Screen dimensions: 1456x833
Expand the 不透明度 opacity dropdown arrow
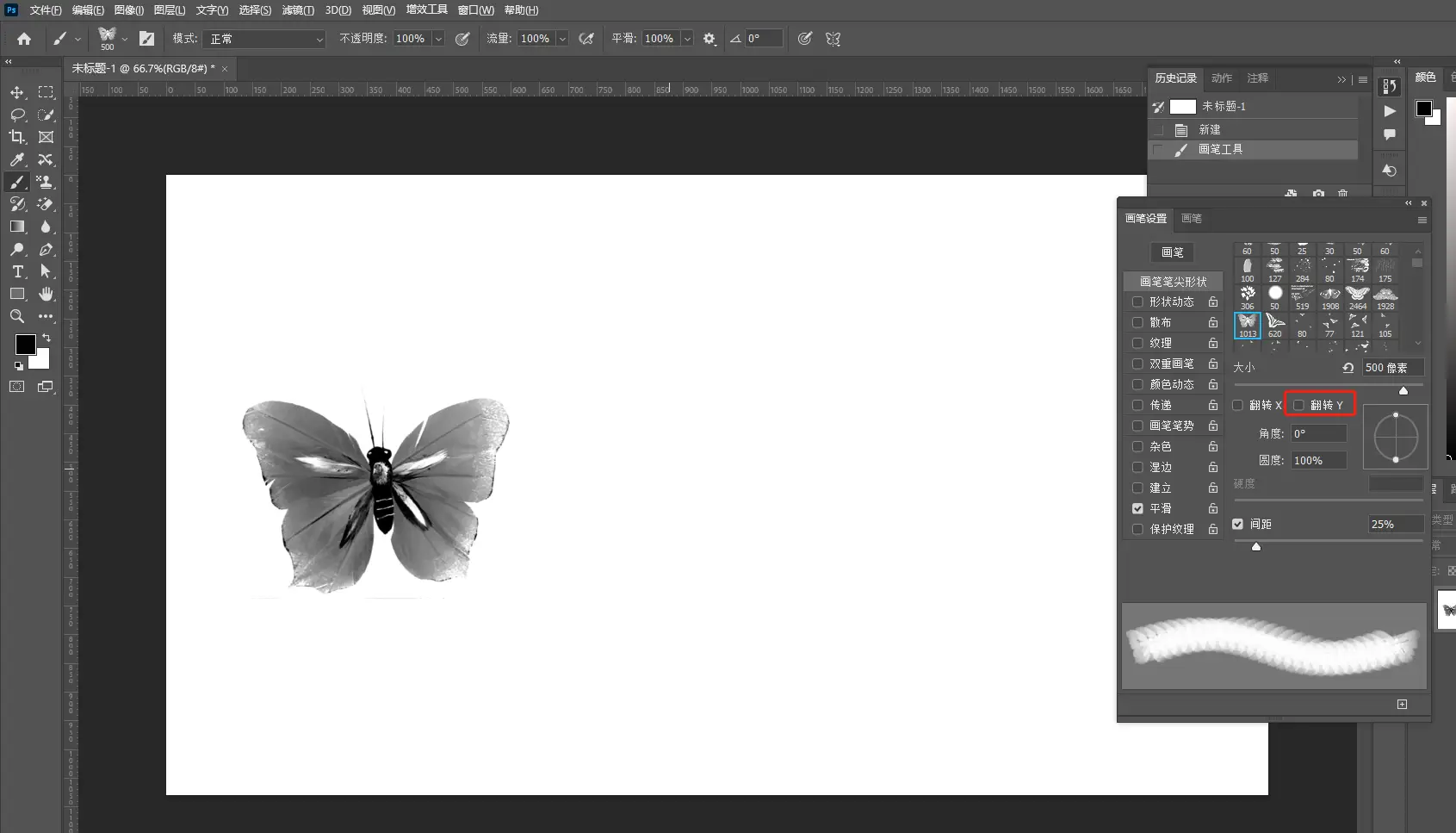[x=438, y=39]
